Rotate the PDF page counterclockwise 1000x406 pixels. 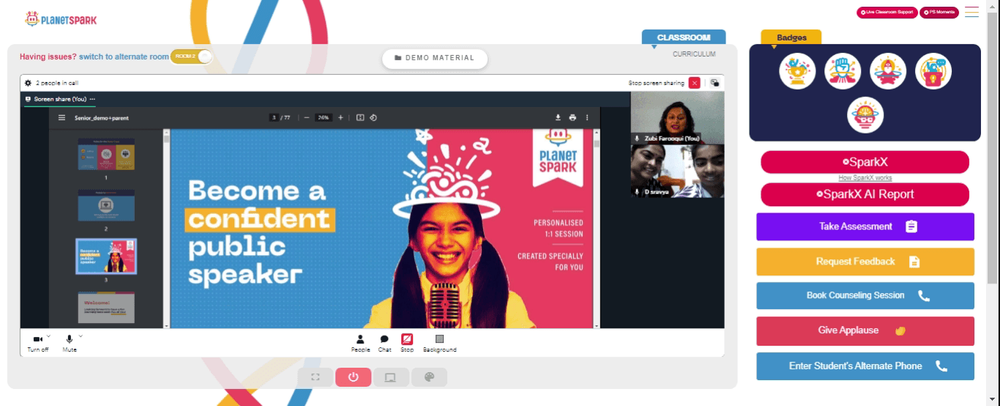[x=374, y=117]
